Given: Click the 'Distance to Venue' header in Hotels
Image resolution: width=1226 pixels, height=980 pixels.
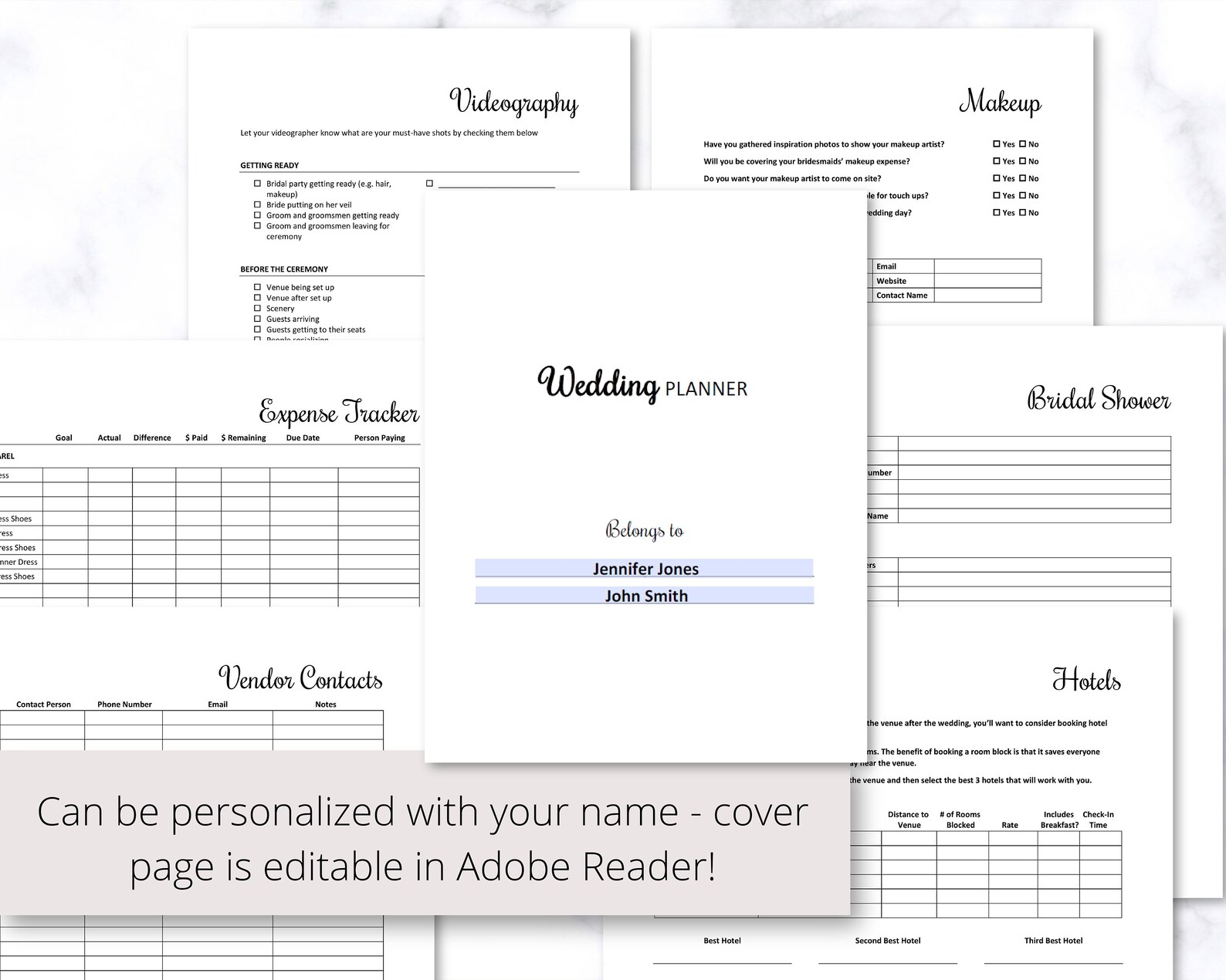Looking at the screenshot, I should [x=909, y=819].
